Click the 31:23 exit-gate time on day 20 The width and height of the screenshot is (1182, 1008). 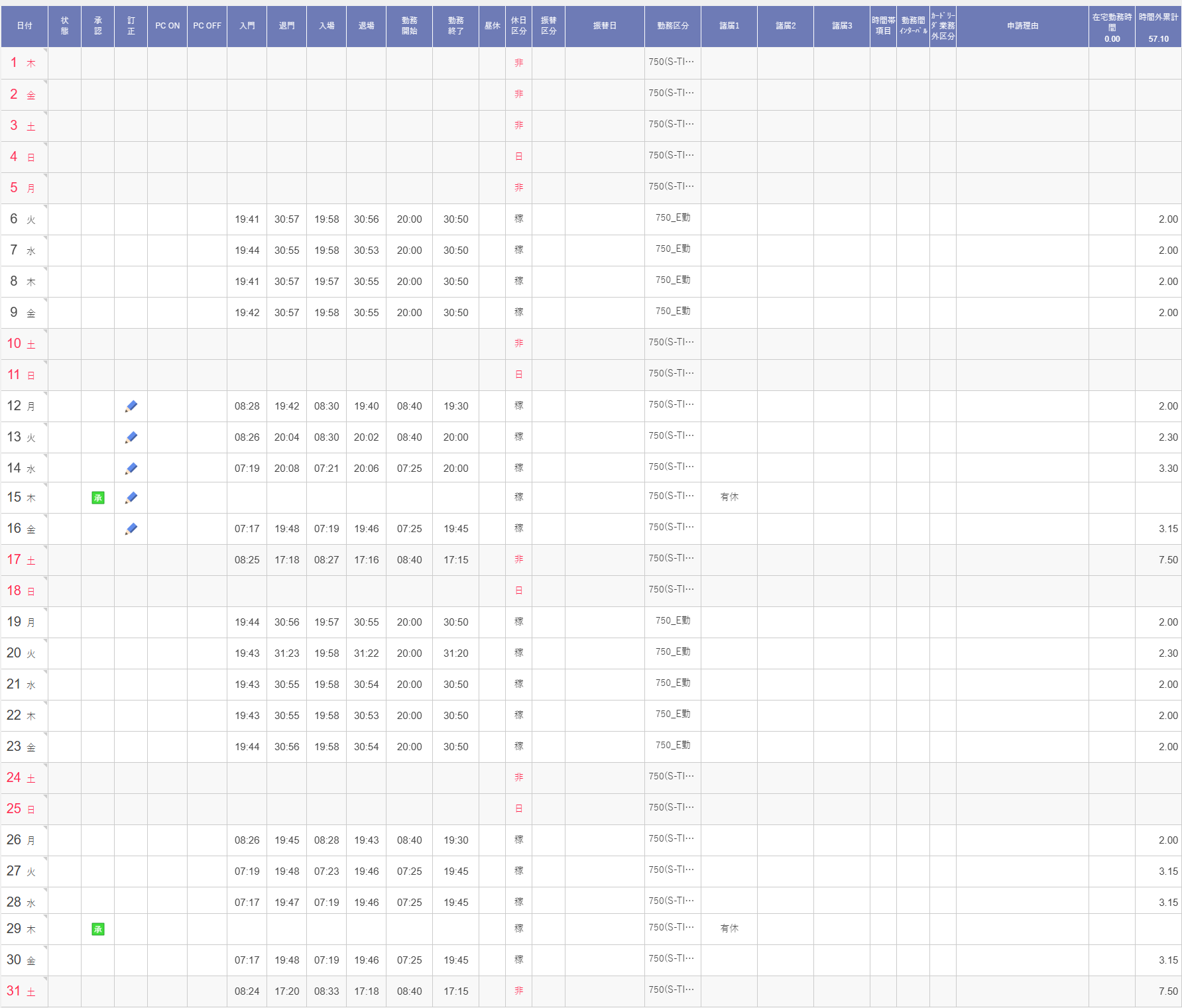286,653
